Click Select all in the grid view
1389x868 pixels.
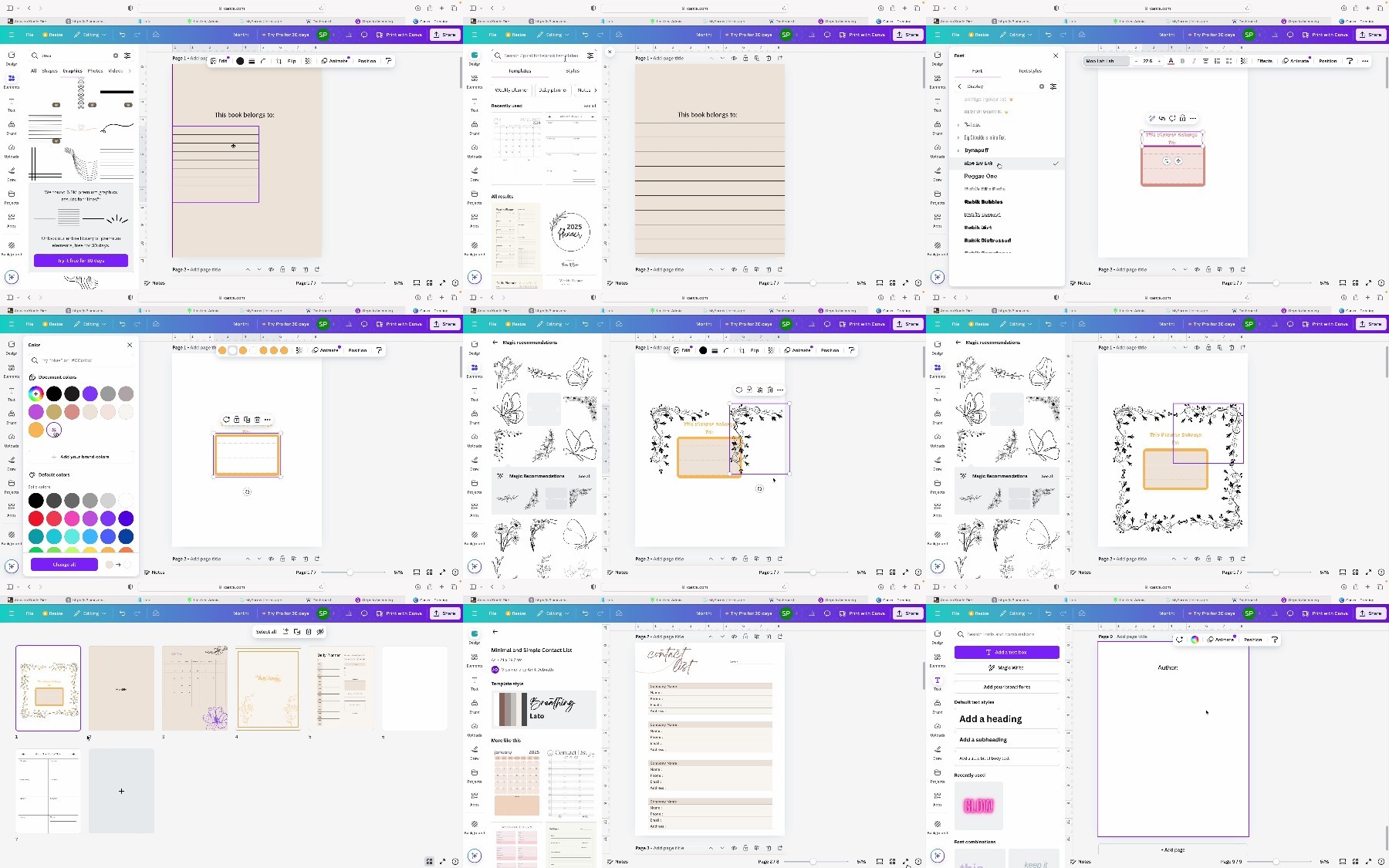click(x=266, y=632)
